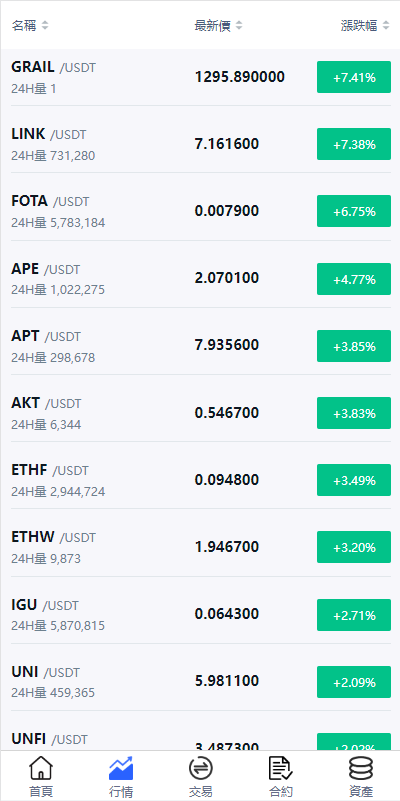Click the AKT +3.83% green badge
The image size is (400, 801).
[x=354, y=413]
